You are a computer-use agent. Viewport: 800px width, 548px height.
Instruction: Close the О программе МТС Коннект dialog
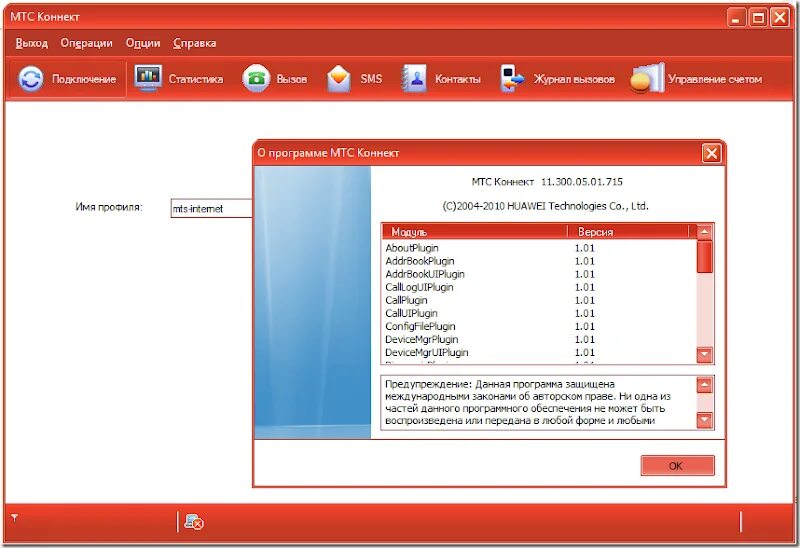(711, 153)
